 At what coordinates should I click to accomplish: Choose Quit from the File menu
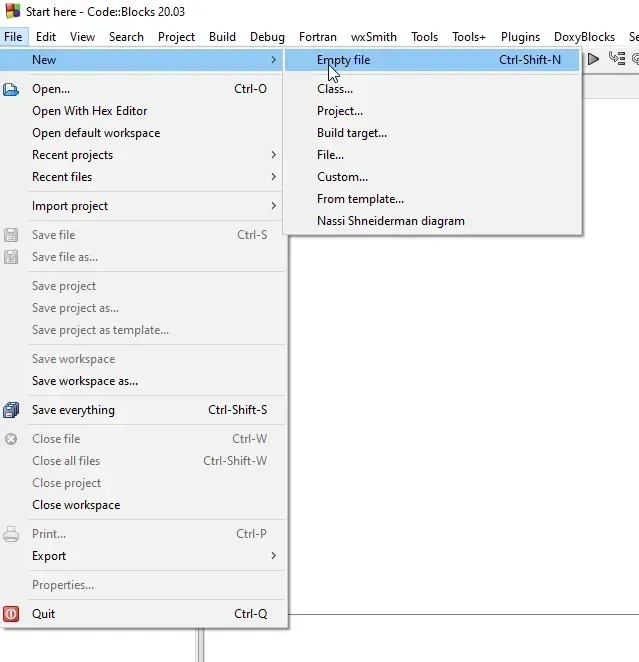pyautogui.click(x=143, y=614)
